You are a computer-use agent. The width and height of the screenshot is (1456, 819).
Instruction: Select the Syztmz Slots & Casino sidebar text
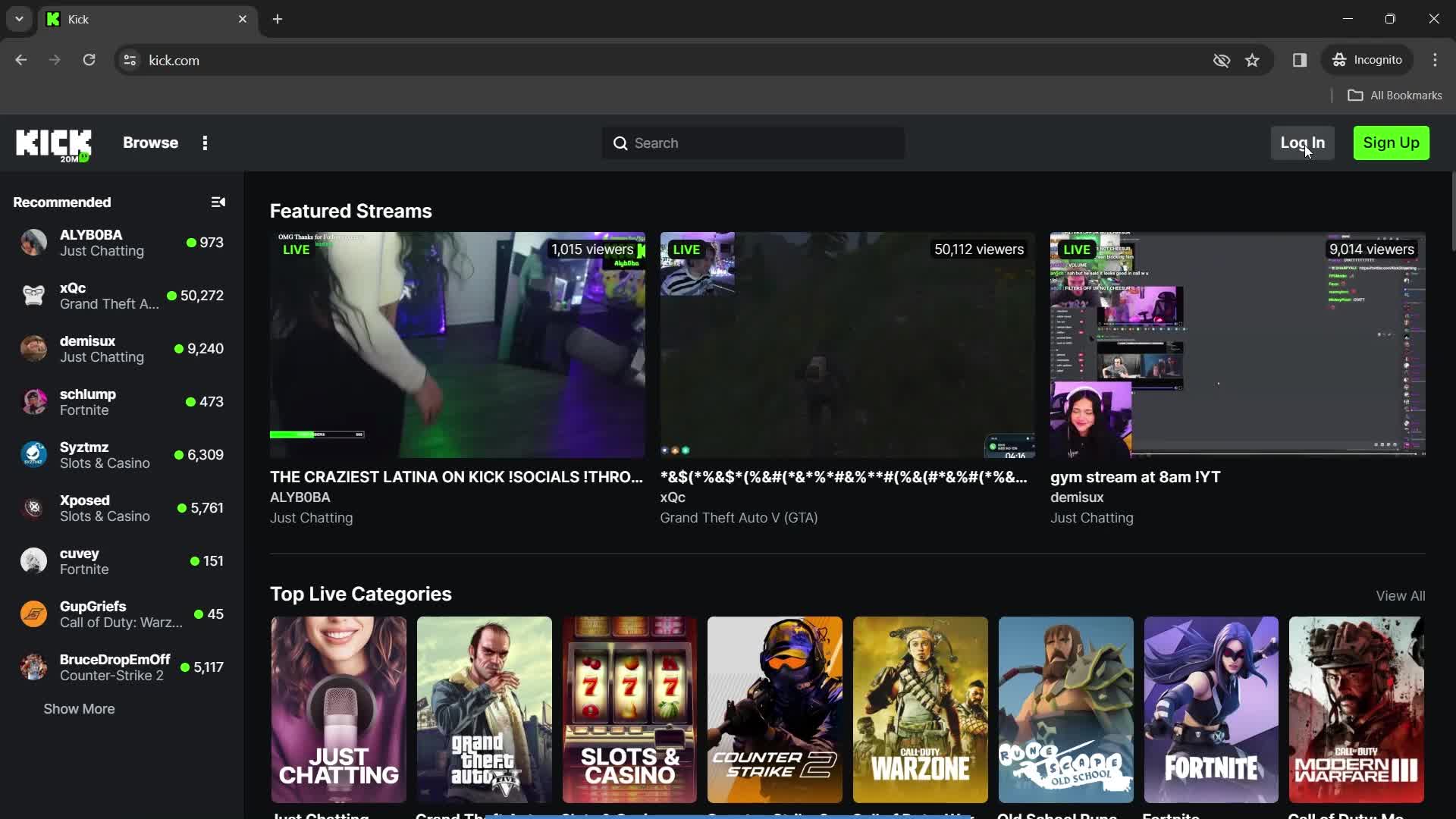tap(105, 463)
